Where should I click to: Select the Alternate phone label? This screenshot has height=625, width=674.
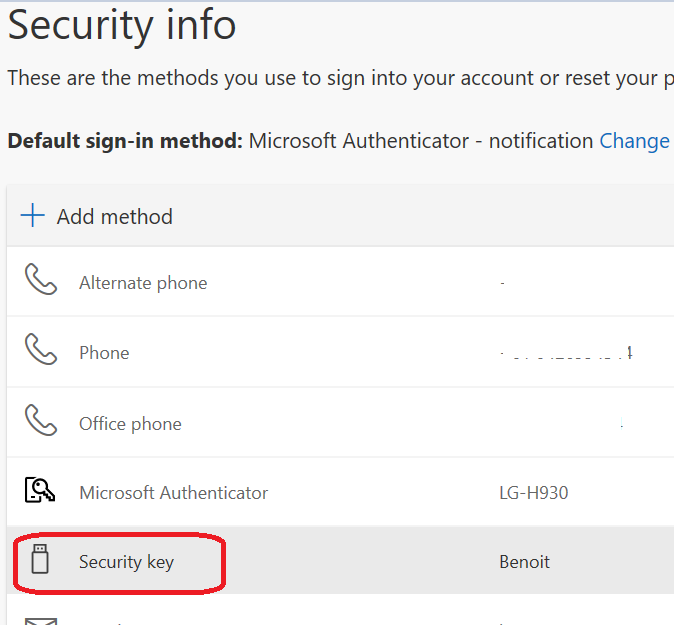[x=143, y=283]
